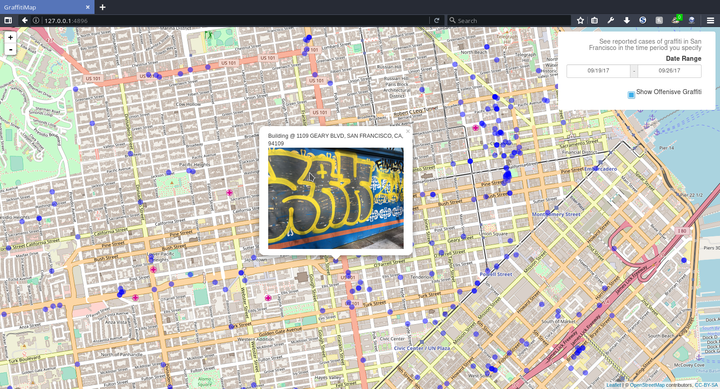Image resolution: width=720 pixels, height=389 pixels.
Task: Go back using the browser back arrow
Action: click(x=24, y=20)
